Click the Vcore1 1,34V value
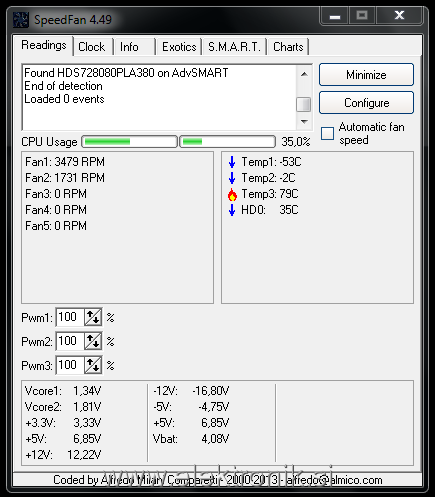Image resolution: width=435 pixels, height=497 pixels. 87,391
